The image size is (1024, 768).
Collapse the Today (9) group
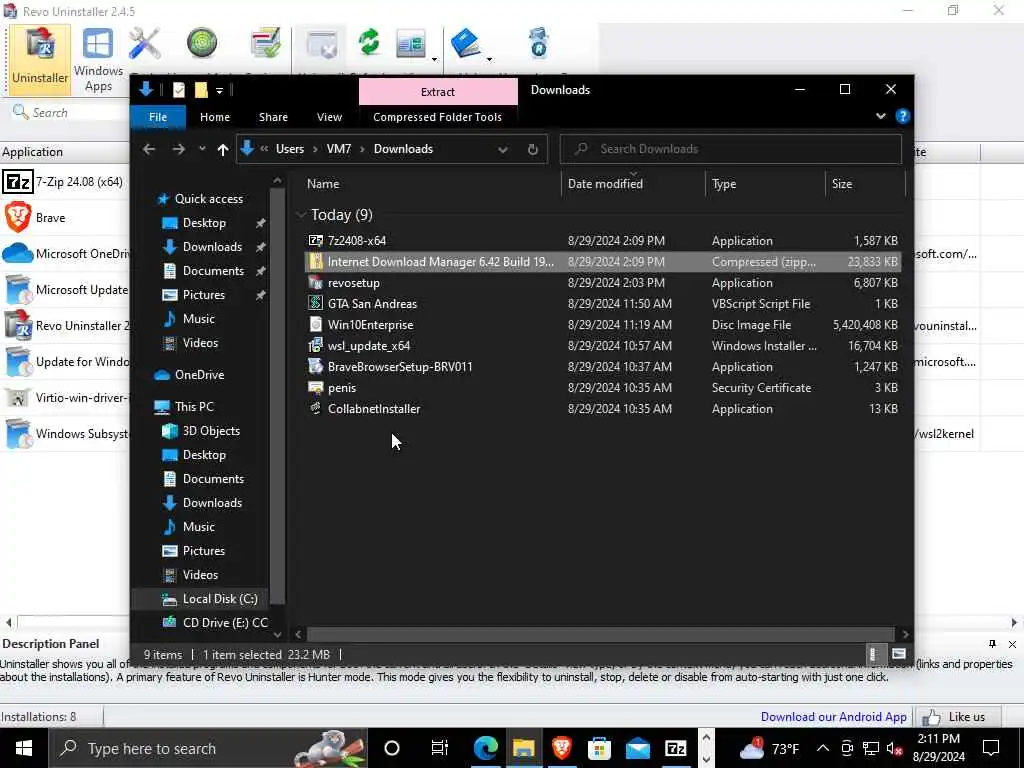[301, 215]
